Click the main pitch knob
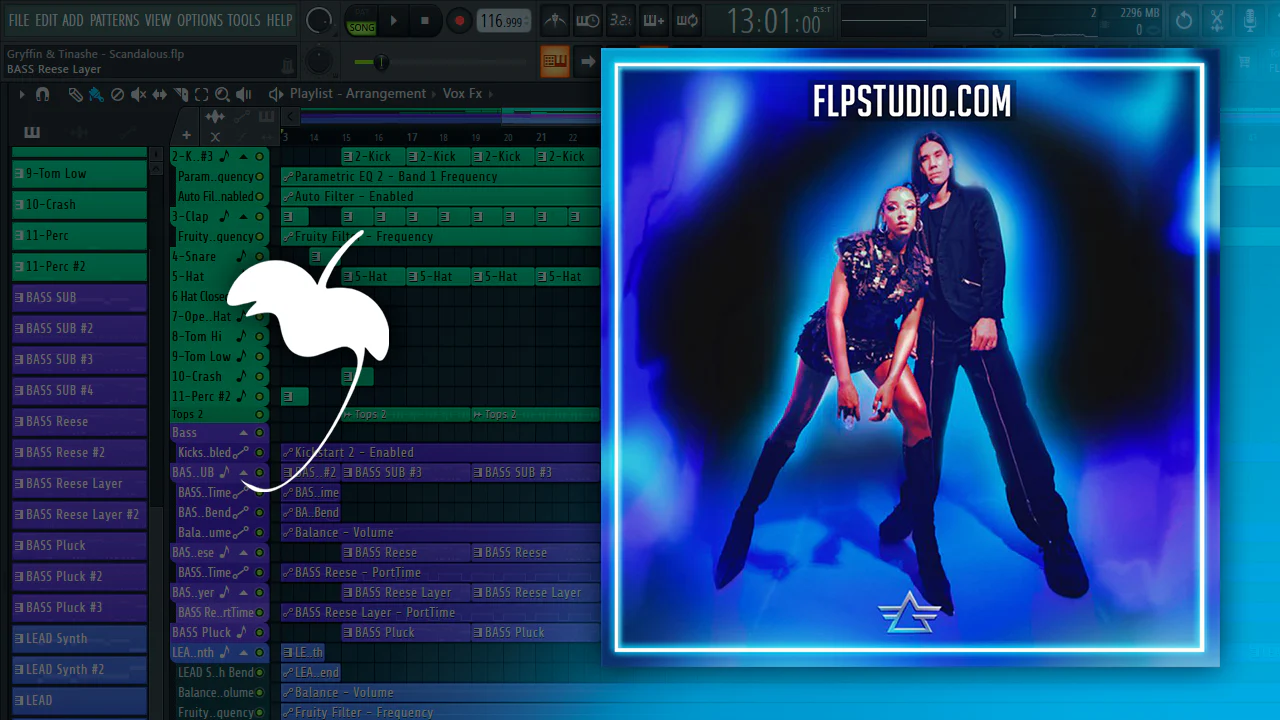This screenshot has height=720, width=1280. (319, 61)
